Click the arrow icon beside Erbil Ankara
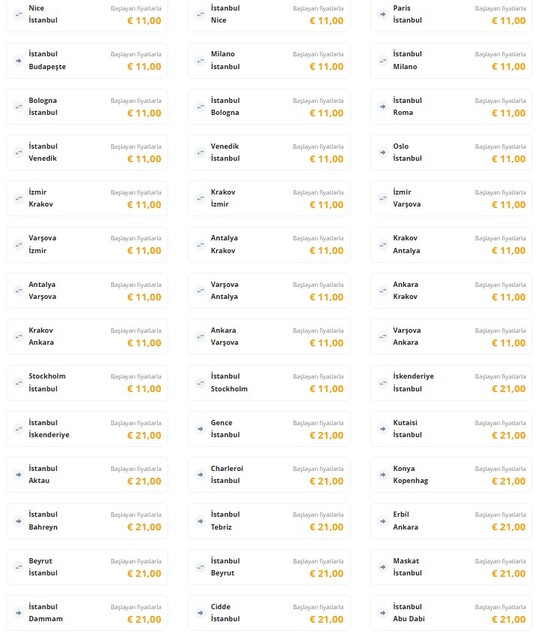The image size is (537, 640). tap(382, 521)
